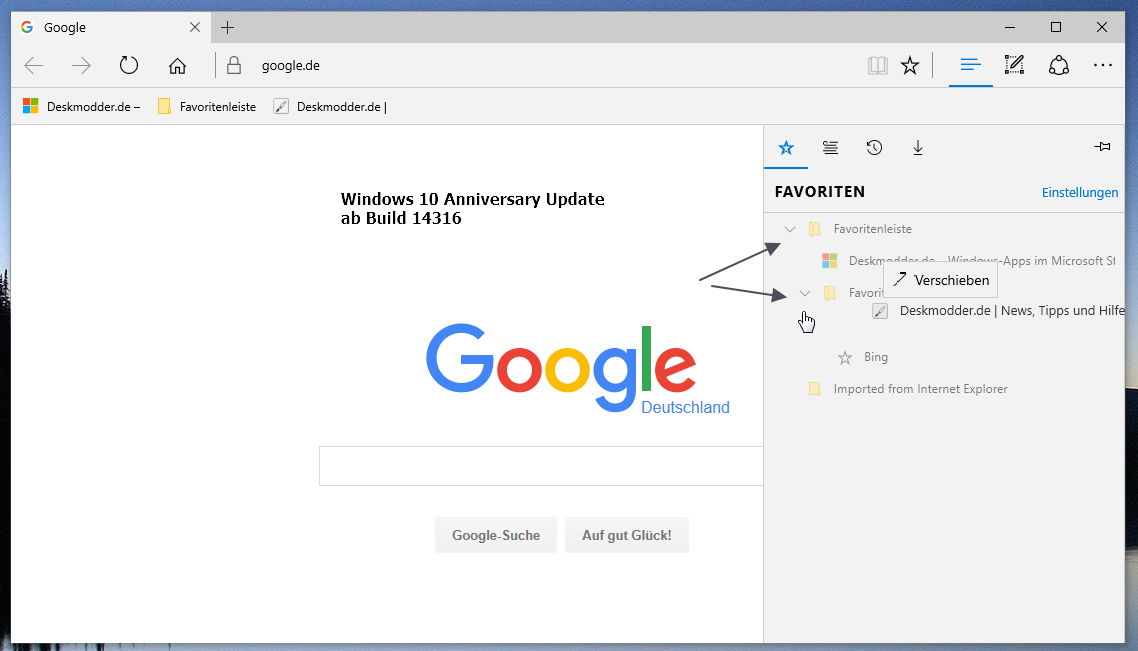This screenshot has width=1138, height=651.
Task: Open the Share icon in toolbar
Action: 1059,65
